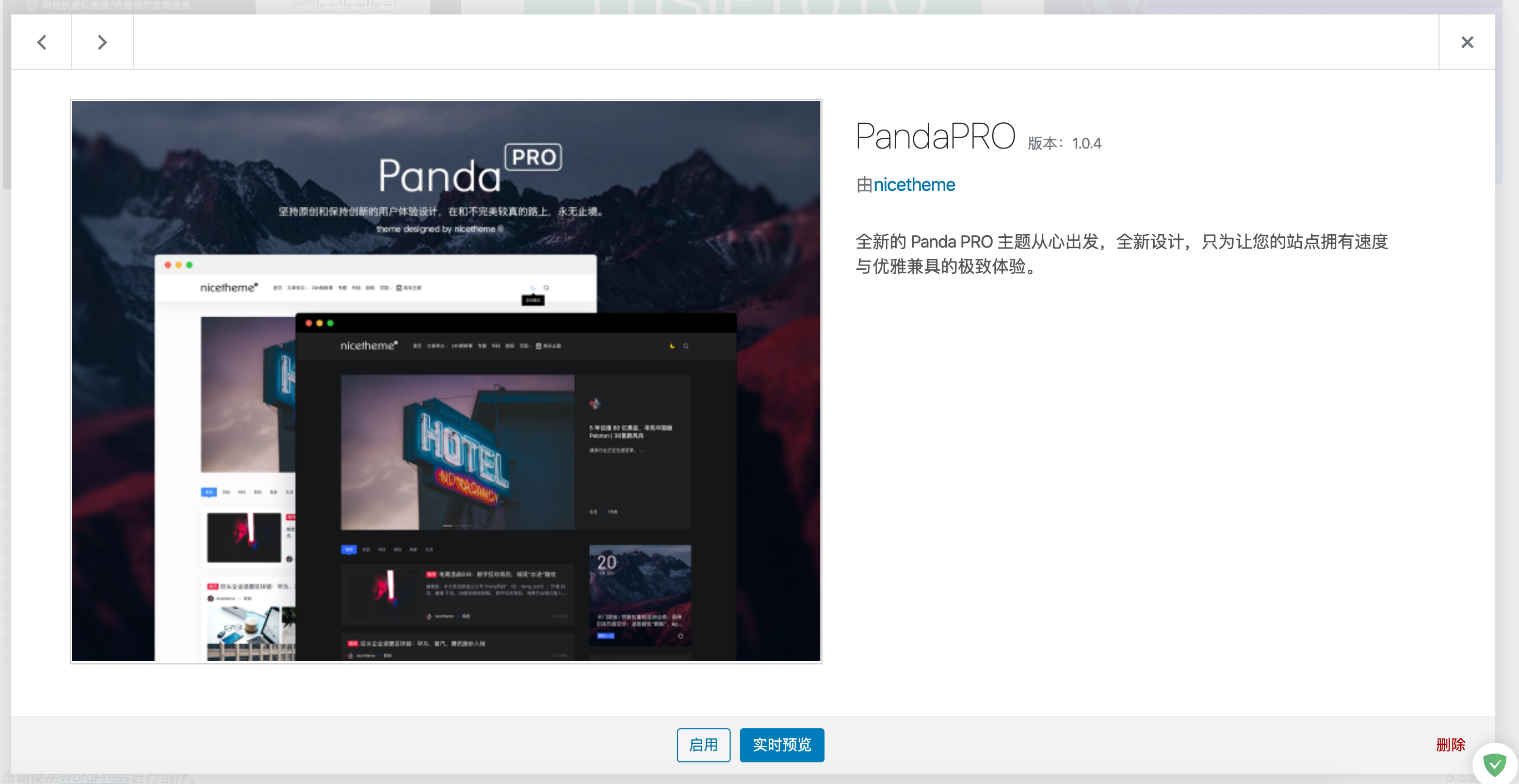Close the theme details overlay
The width and height of the screenshot is (1519, 784).
click(x=1467, y=42)
